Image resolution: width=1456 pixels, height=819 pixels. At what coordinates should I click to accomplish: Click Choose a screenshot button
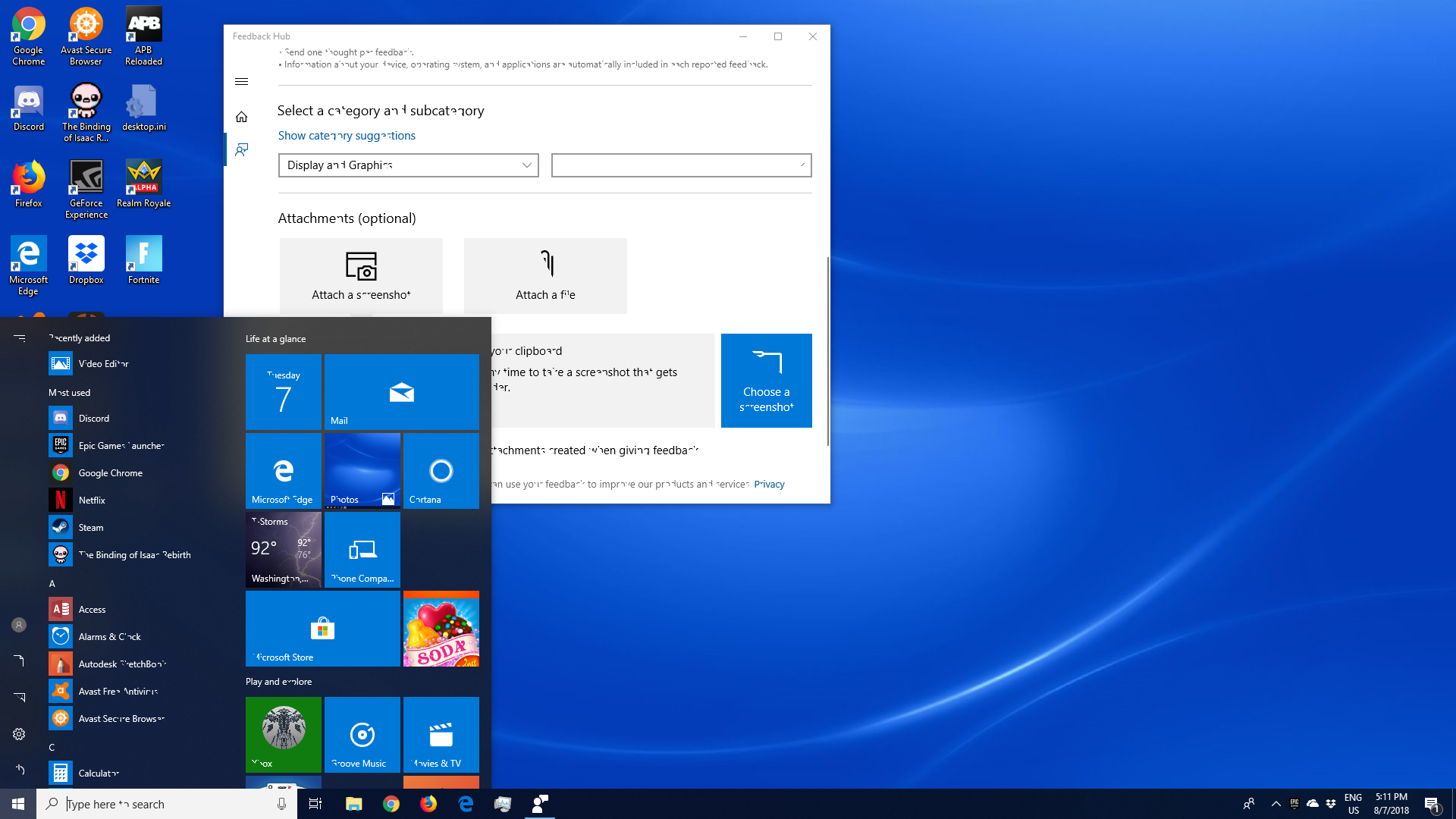(x=767, y=381)
